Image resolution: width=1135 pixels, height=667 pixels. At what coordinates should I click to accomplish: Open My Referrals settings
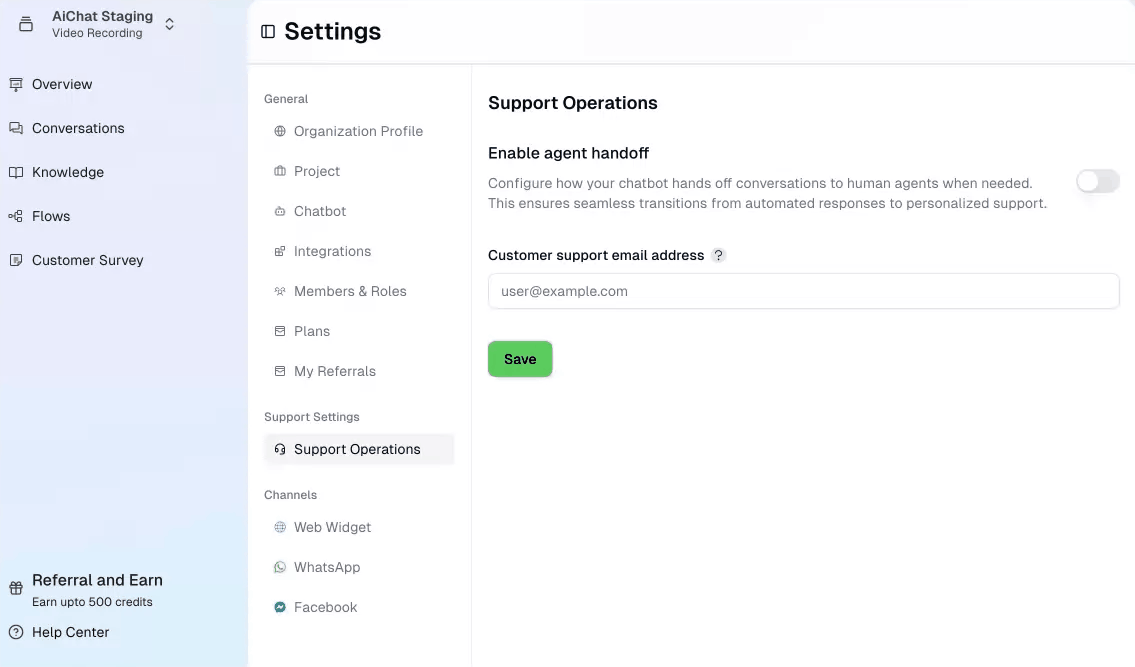coord(334,372)
